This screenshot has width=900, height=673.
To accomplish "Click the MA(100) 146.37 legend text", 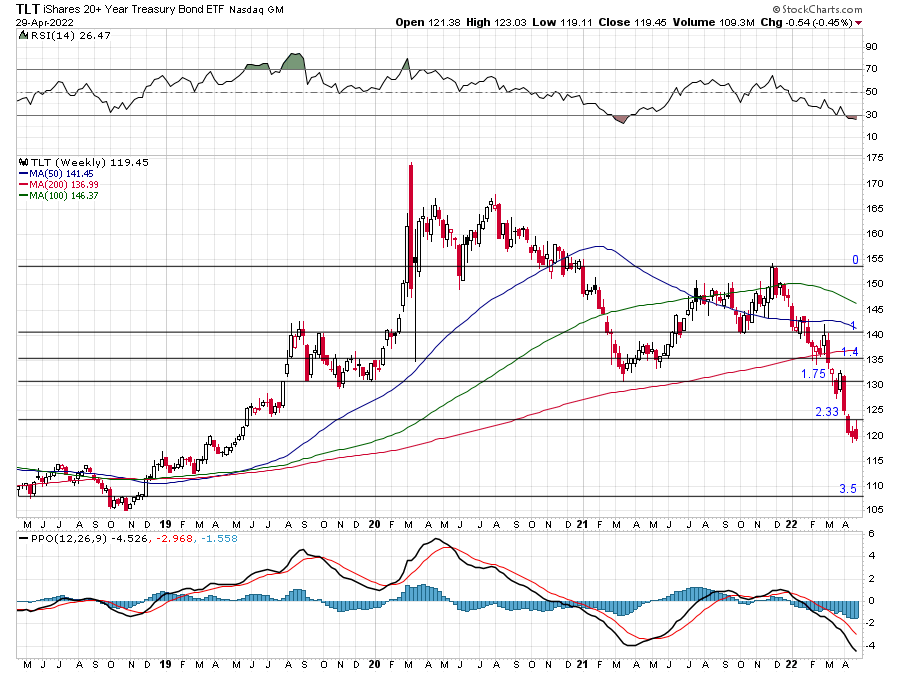I will pos(64,196).
